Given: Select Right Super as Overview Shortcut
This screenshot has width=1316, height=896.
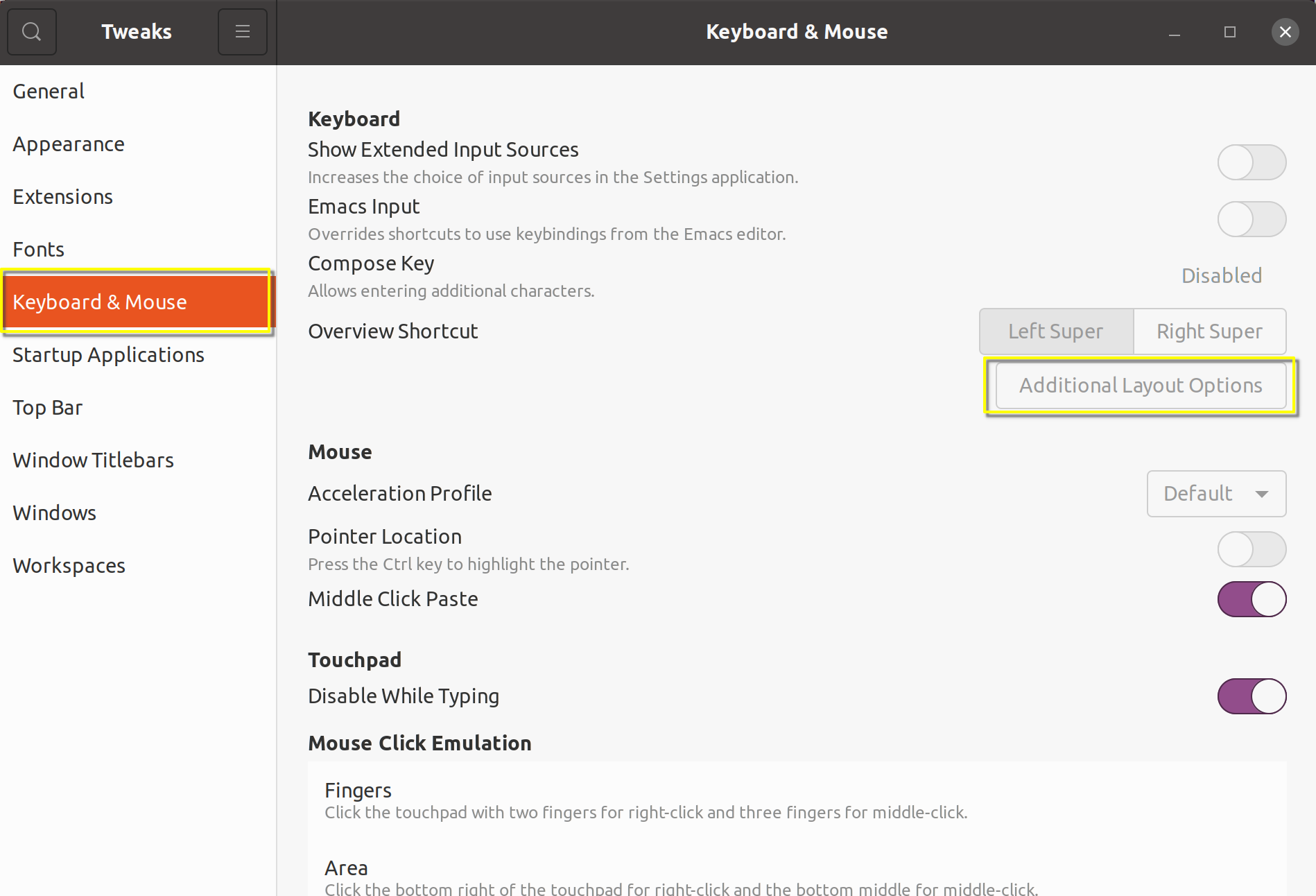Looking at the screenshot, I should pyautogui.click(x=1210, y=331).
